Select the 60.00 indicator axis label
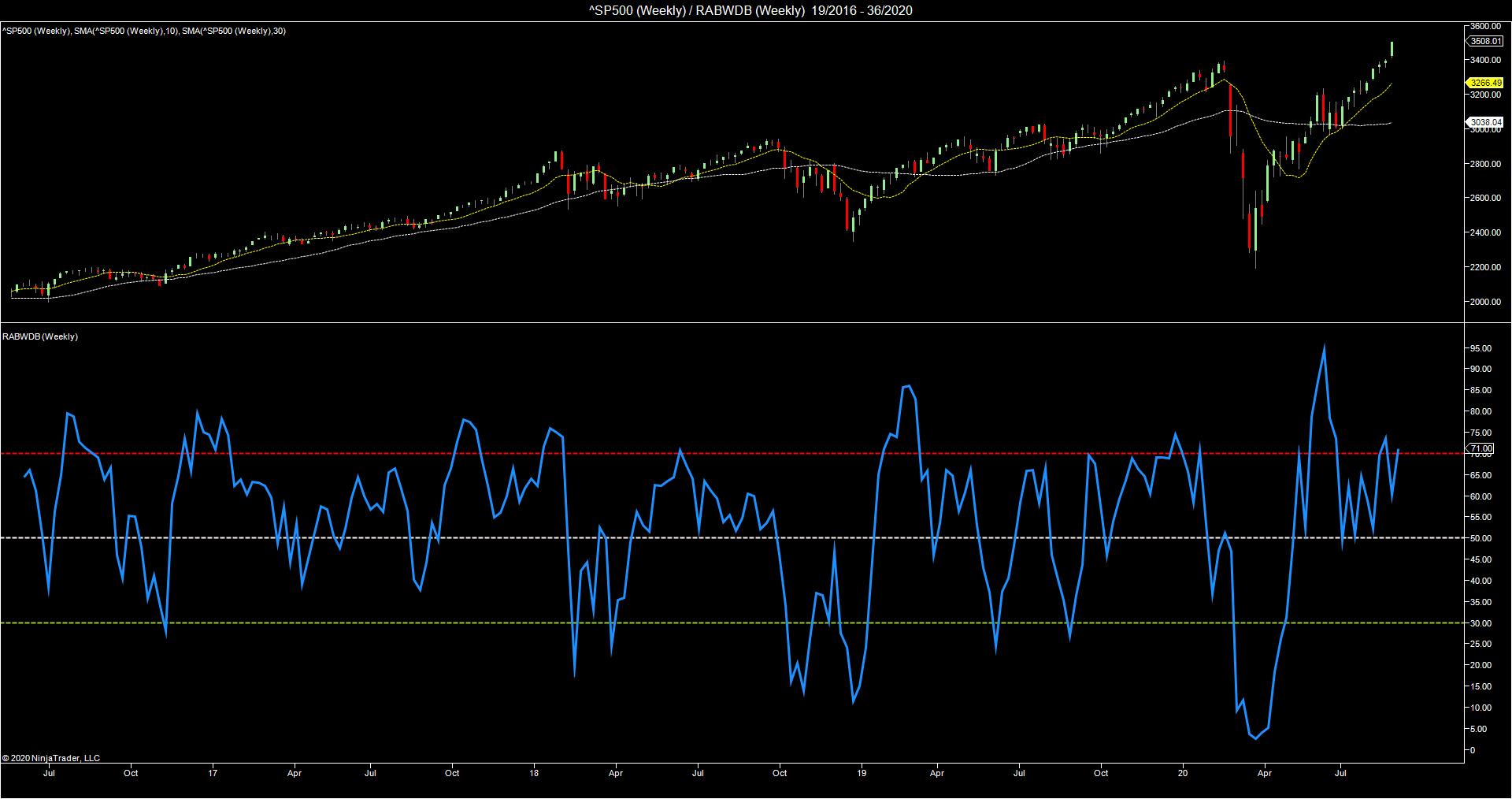Screen dimensions: 1512x799 coord(1480,496)
